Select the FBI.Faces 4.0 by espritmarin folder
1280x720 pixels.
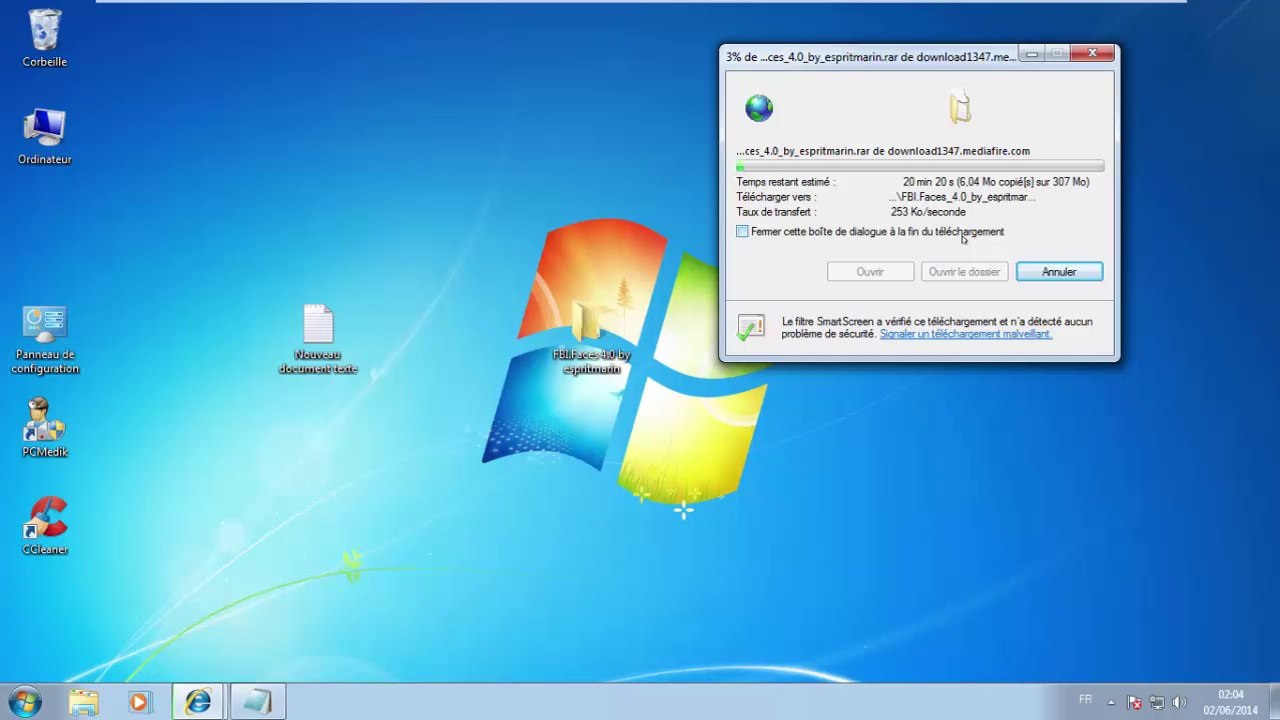click(x=591, y=339)
